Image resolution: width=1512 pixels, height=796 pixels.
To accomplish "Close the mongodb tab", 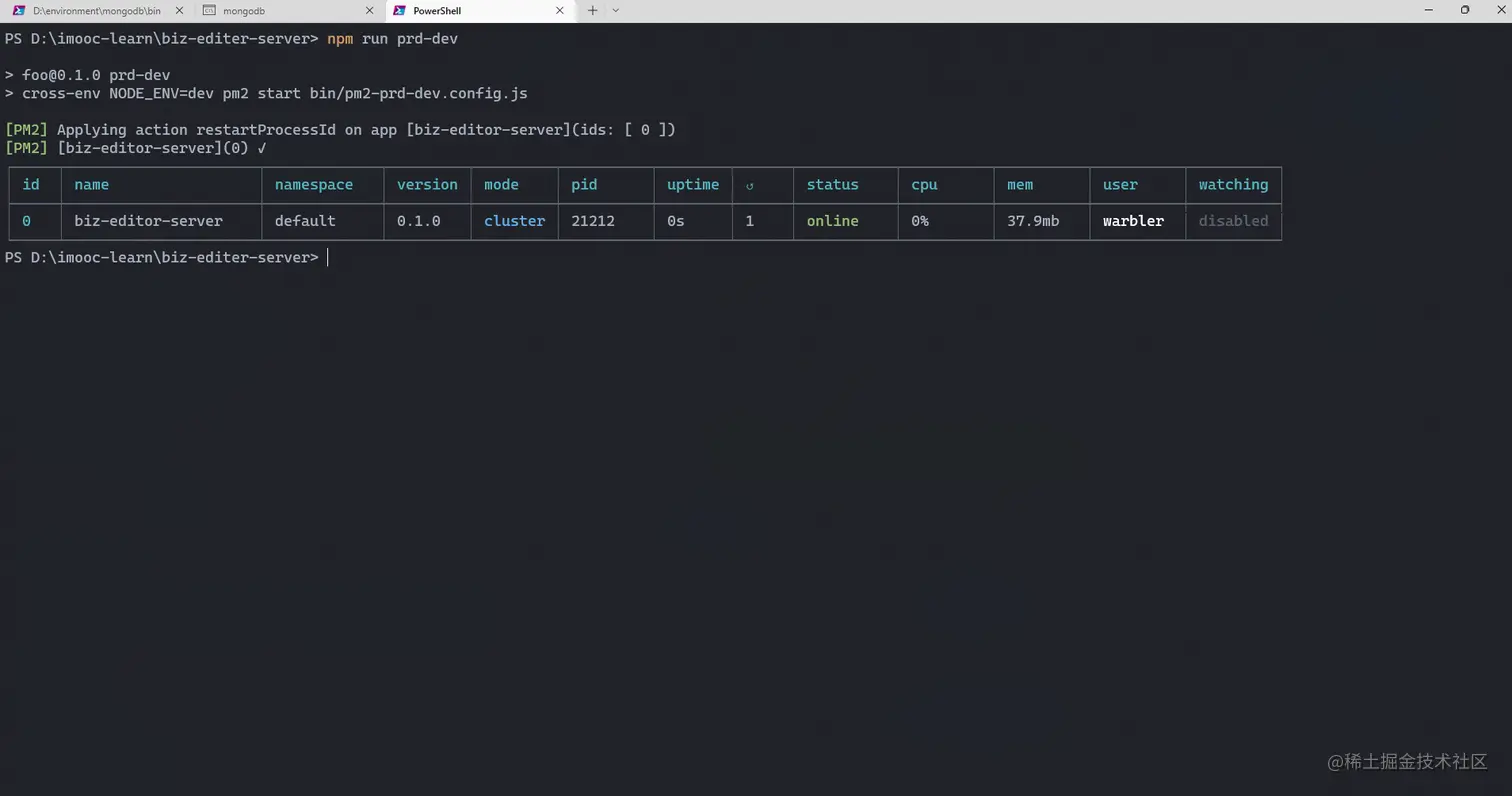I will click(x=369, y=11).
